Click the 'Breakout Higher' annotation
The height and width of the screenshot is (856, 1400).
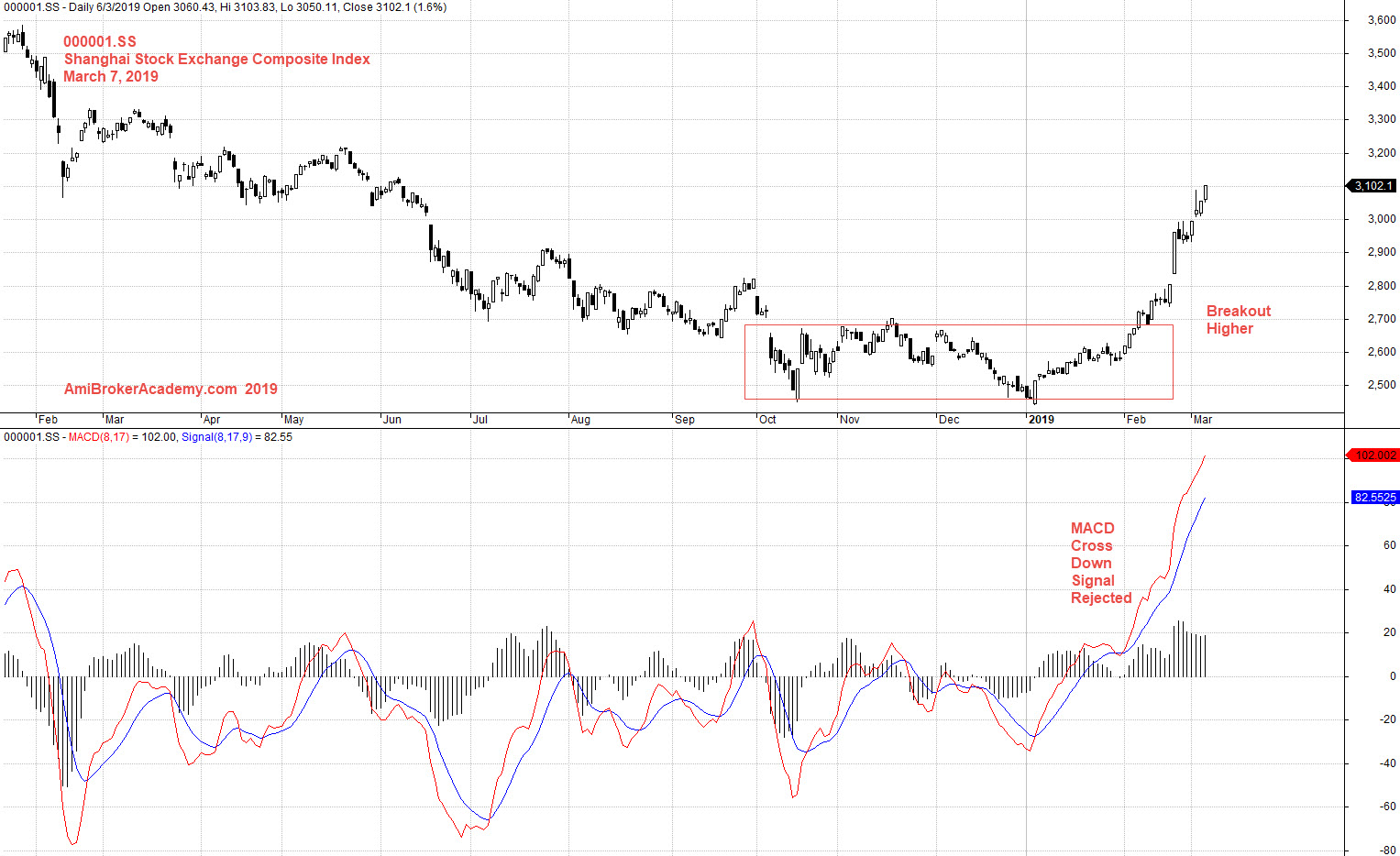(1239, 320)
